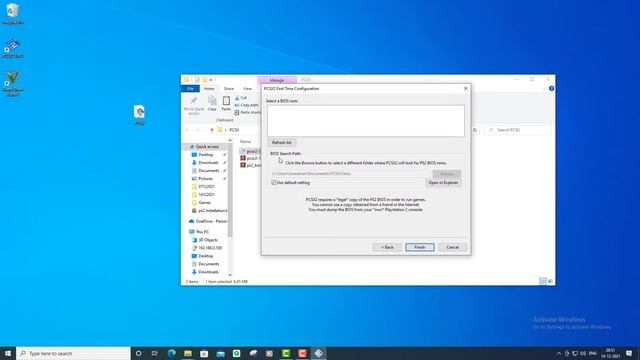Select the file icon sitting on the desktop
This screenshot has width=640, height=360.
point(139,115)
